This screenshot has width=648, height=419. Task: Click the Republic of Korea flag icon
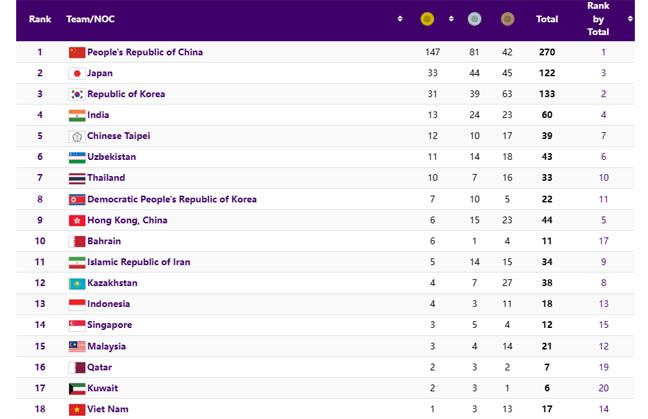pos(76,94)
